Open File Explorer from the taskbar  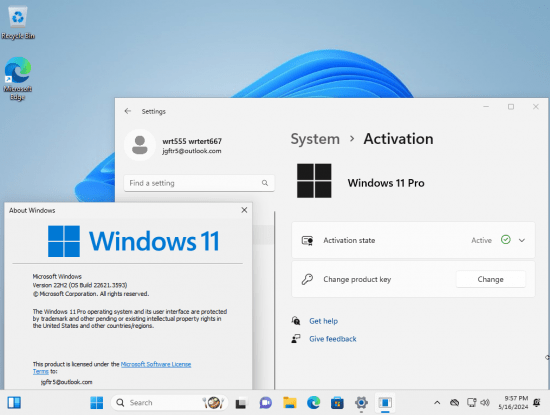pos(290,403)
